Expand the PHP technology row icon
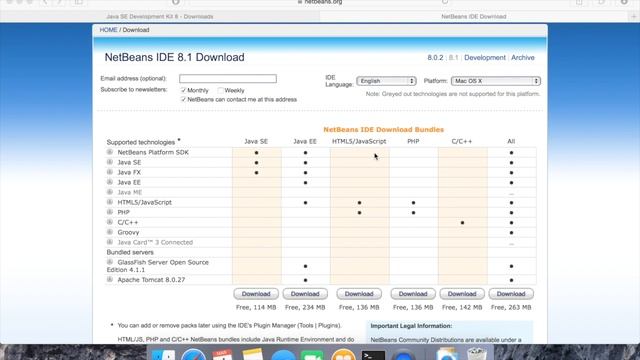The height and width of the screenshot is (360, 640). tap(109, 212)
